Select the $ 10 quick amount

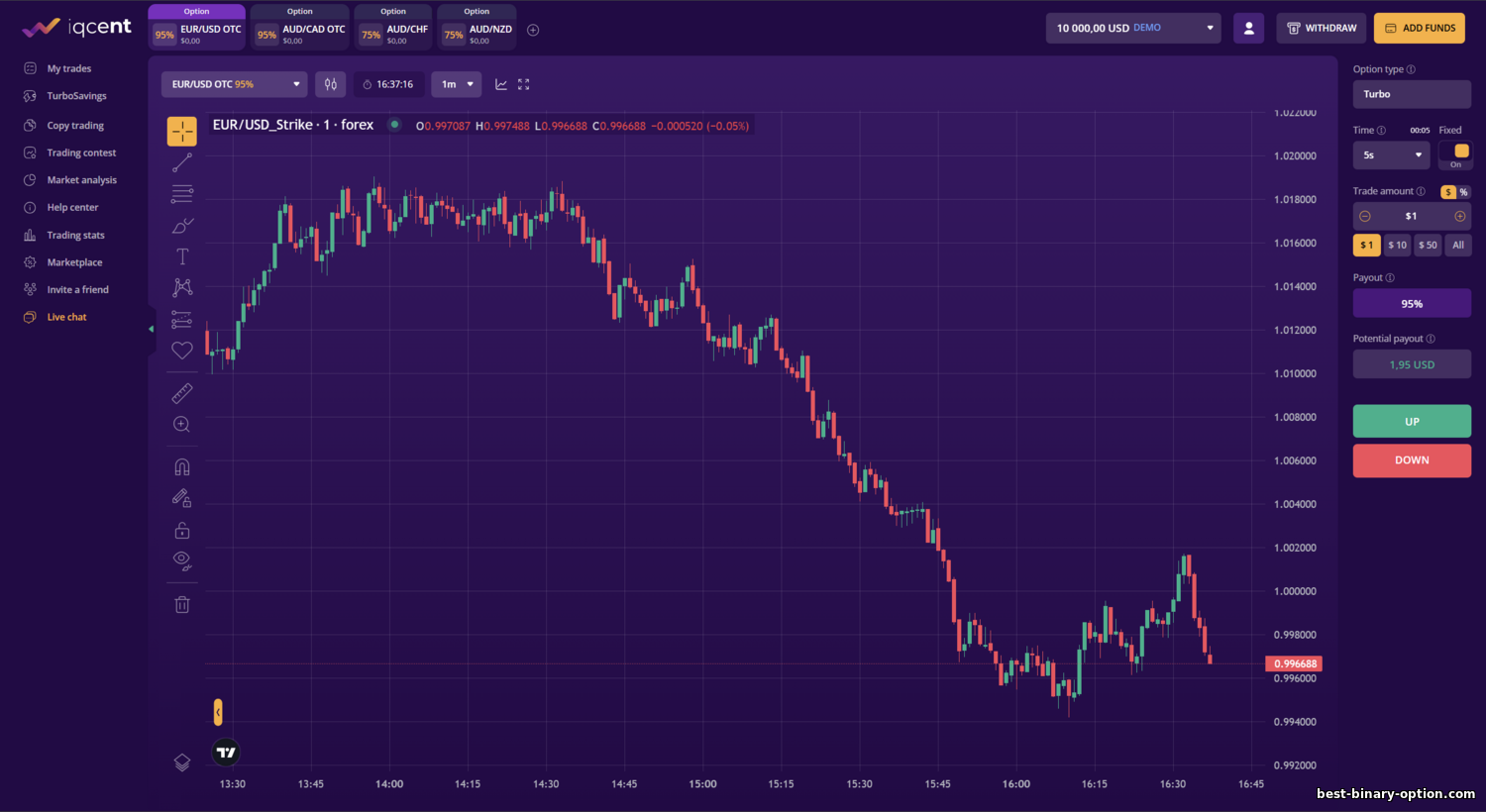(1397, 245)
